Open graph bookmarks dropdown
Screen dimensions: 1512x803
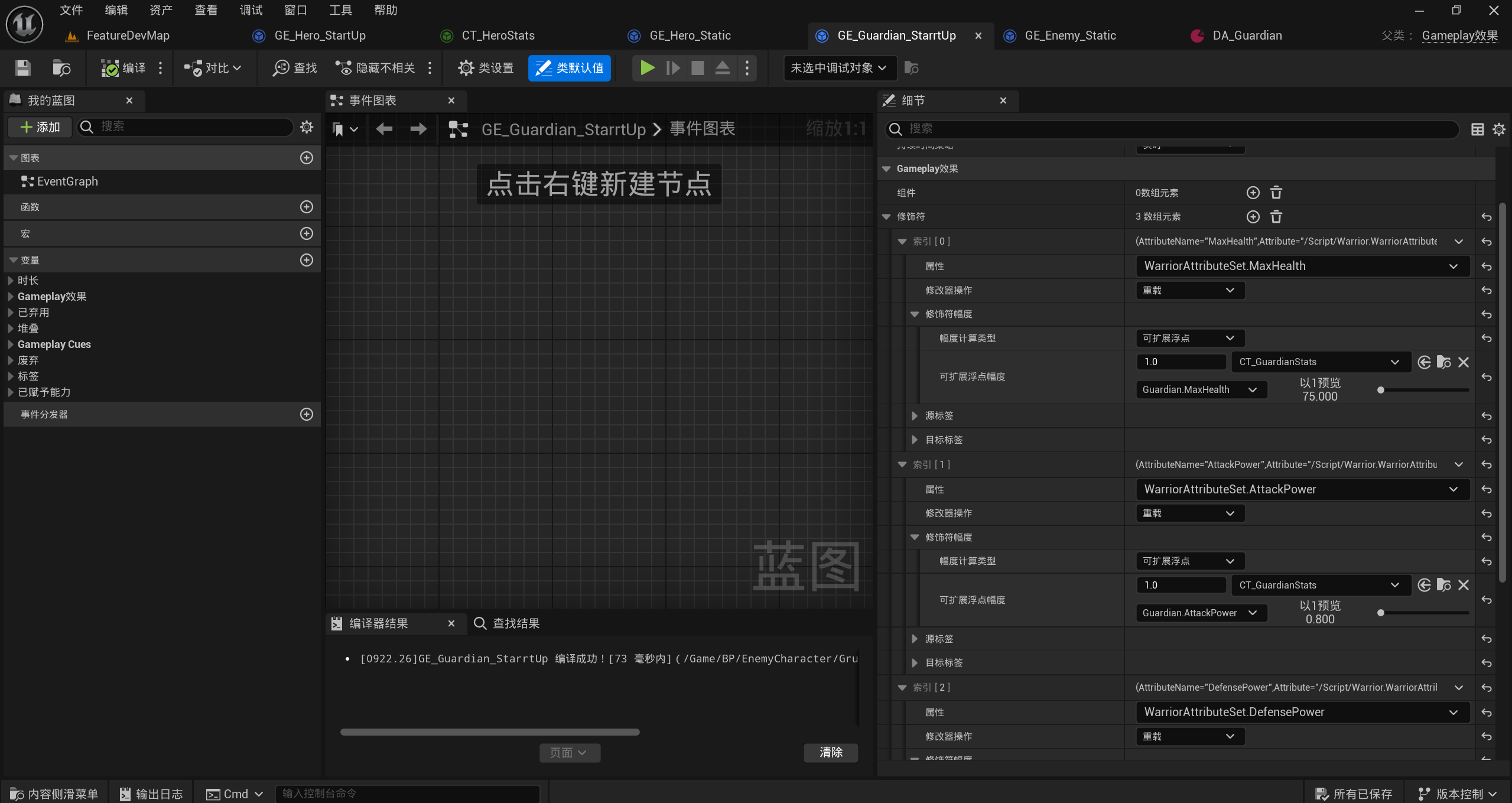[345, 129]
